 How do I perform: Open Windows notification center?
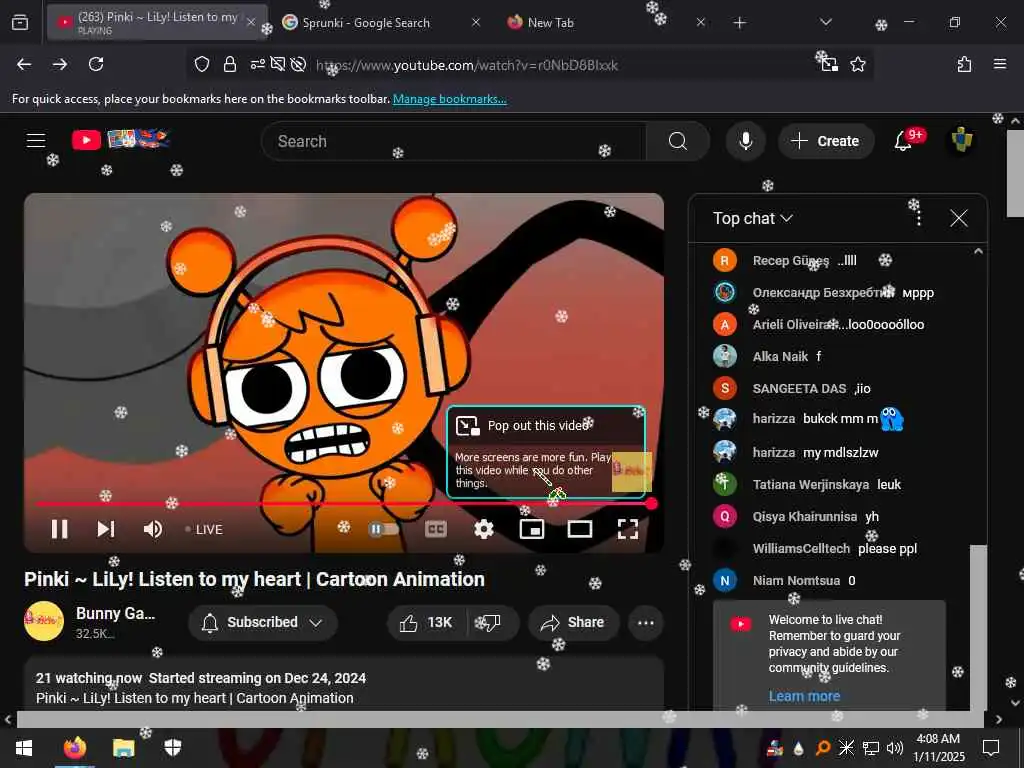coord(991,748)
